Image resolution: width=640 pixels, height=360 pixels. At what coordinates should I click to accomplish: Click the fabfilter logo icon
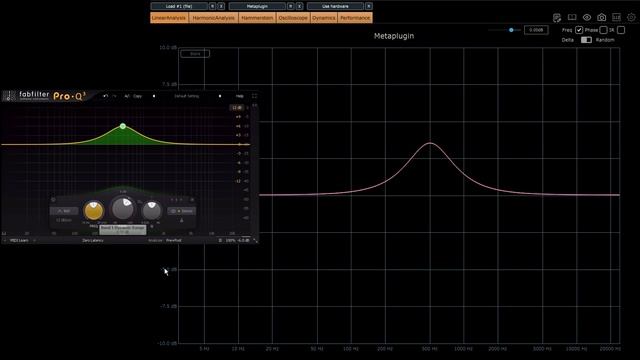click(9, 96)
